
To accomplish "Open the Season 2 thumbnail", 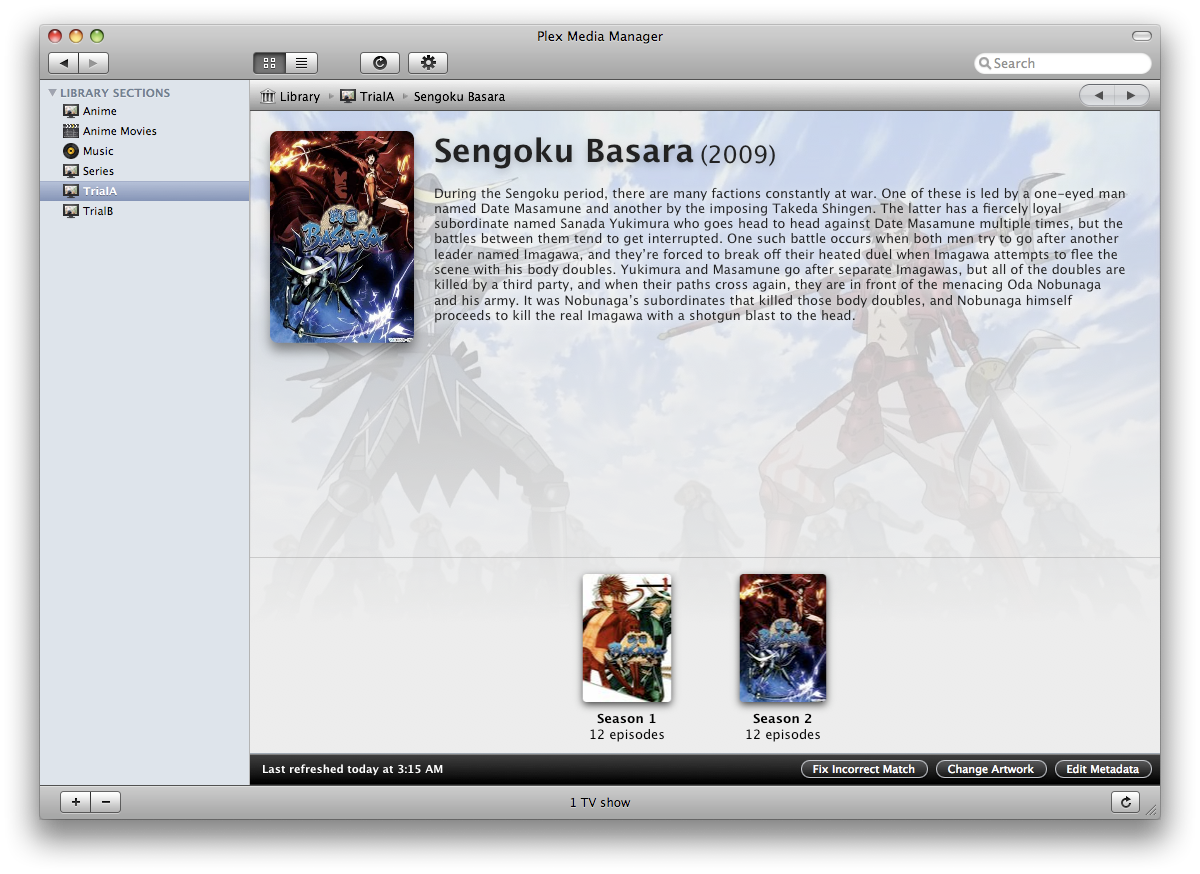I will 783,638.
